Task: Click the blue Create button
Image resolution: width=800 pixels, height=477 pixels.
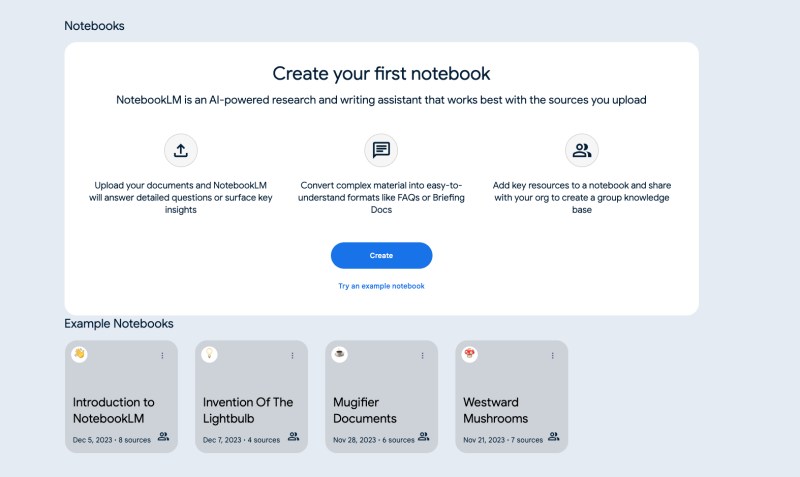Action: 381,256
